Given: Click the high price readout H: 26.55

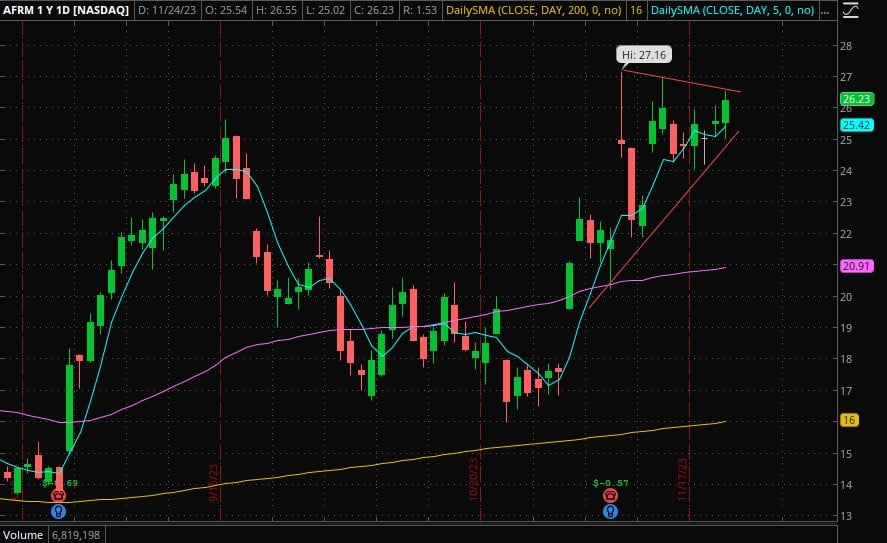Looking at the screenshot, I should (275, 10).
